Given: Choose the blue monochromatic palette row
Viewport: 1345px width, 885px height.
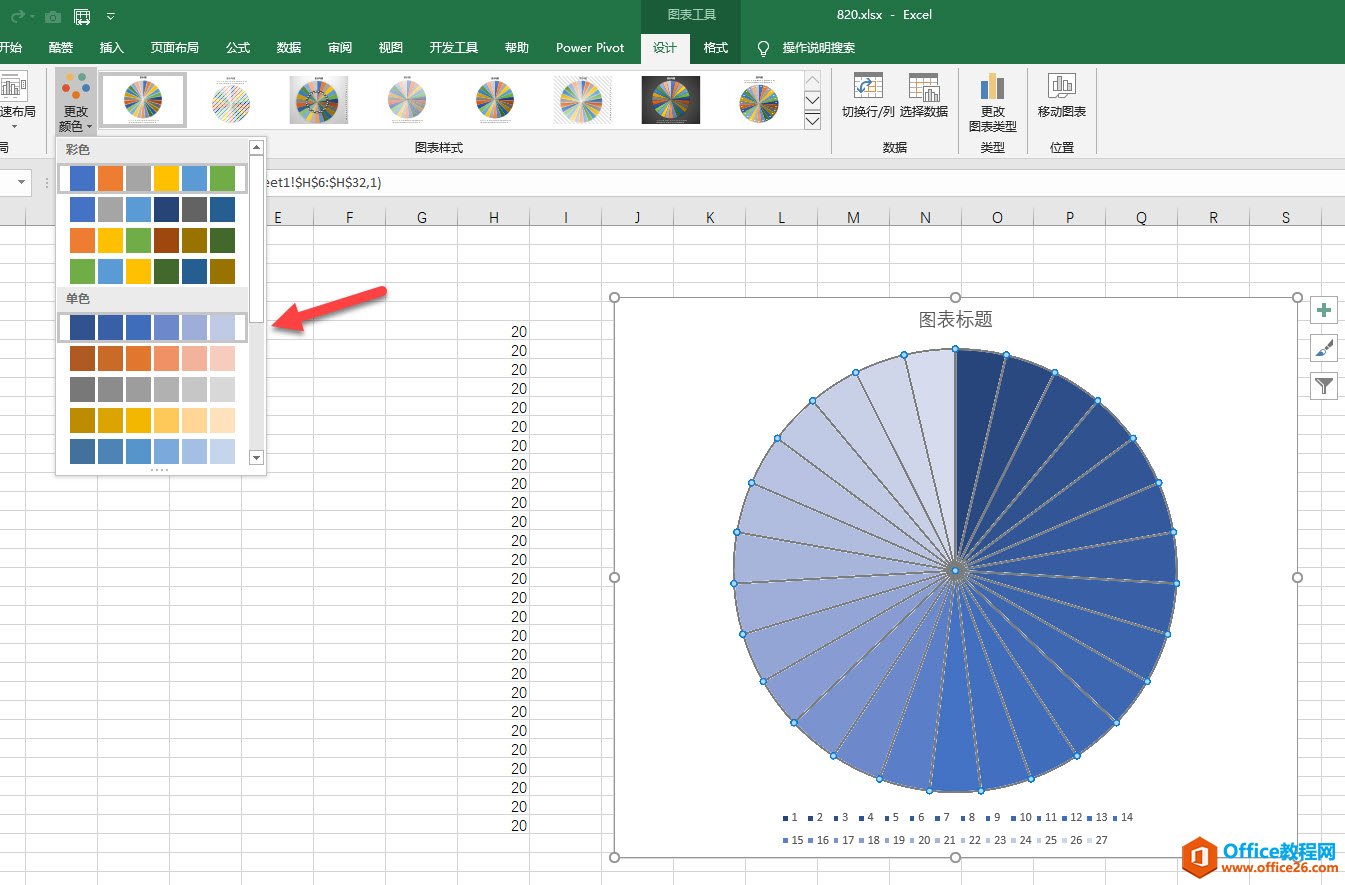Looking at the screenshot, I should [x=152, y=327].
